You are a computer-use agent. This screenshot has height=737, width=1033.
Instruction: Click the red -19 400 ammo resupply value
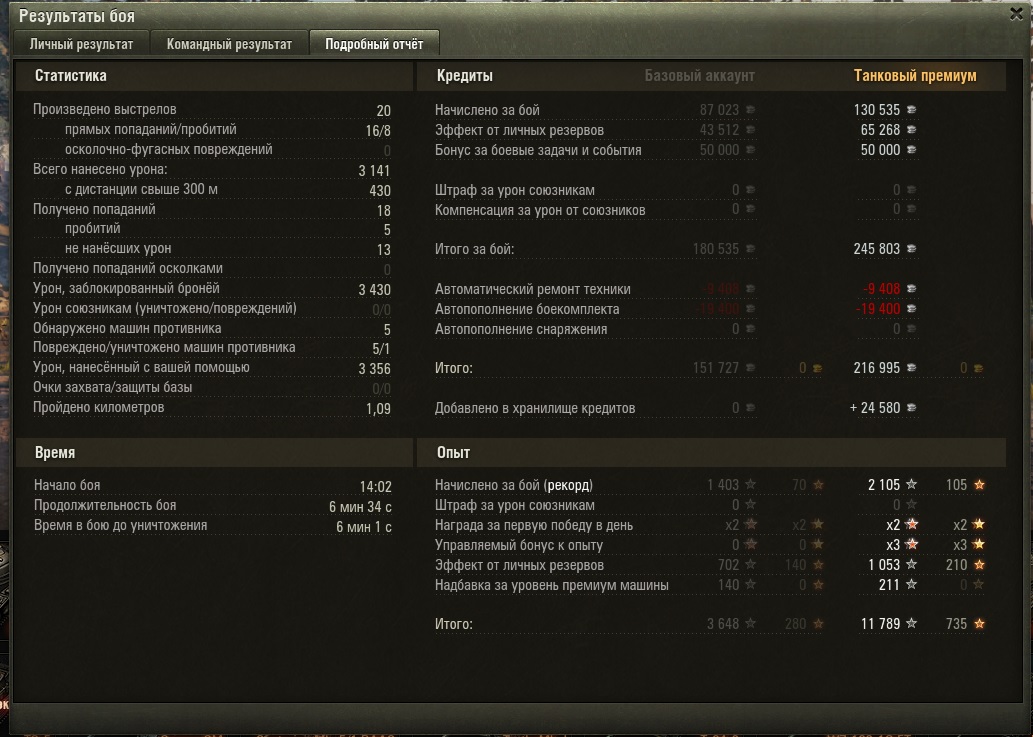click(x=878, y=309)
